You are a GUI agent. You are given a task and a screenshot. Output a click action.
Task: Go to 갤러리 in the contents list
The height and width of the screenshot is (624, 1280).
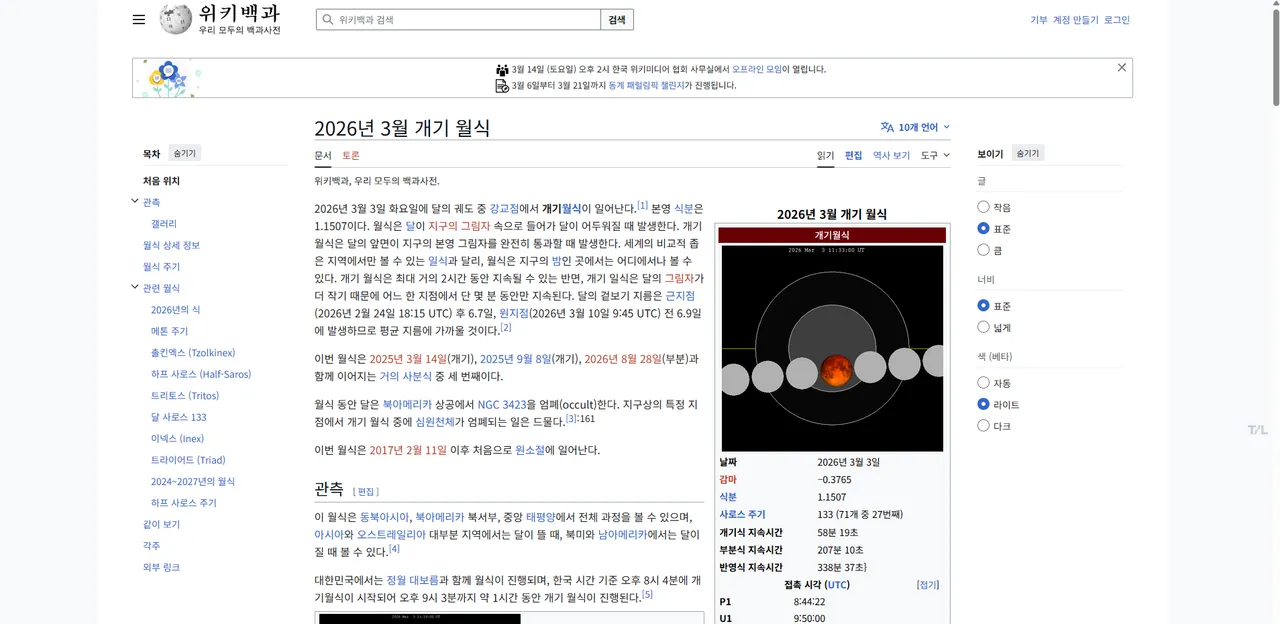(164, 224)
